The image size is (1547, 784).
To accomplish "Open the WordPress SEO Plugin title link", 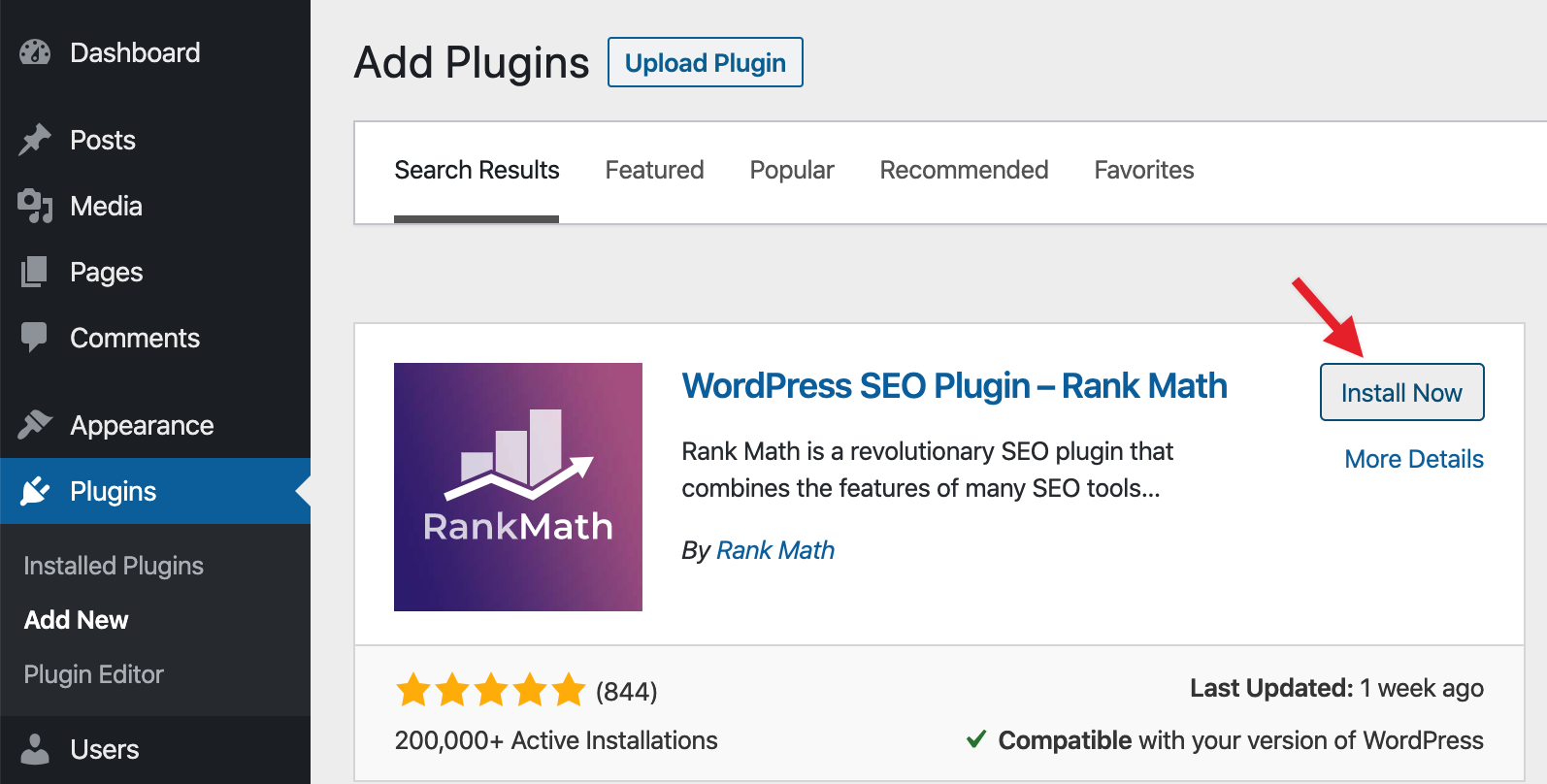I will point(954,386).
